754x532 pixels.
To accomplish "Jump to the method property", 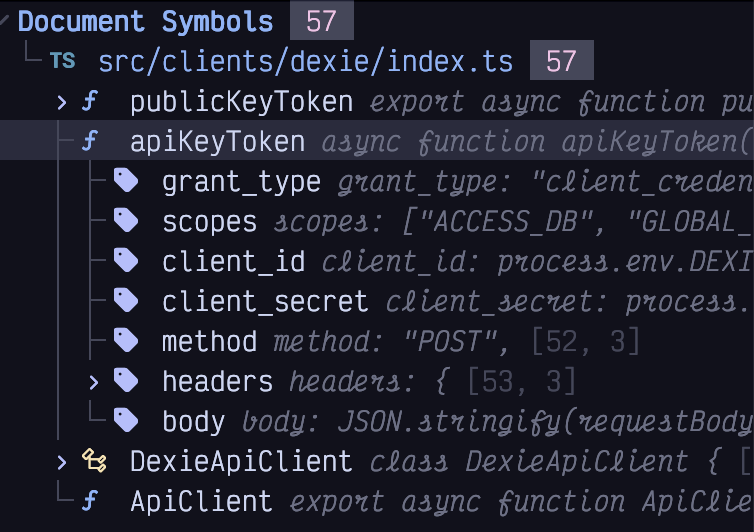I will pos(210,342).
